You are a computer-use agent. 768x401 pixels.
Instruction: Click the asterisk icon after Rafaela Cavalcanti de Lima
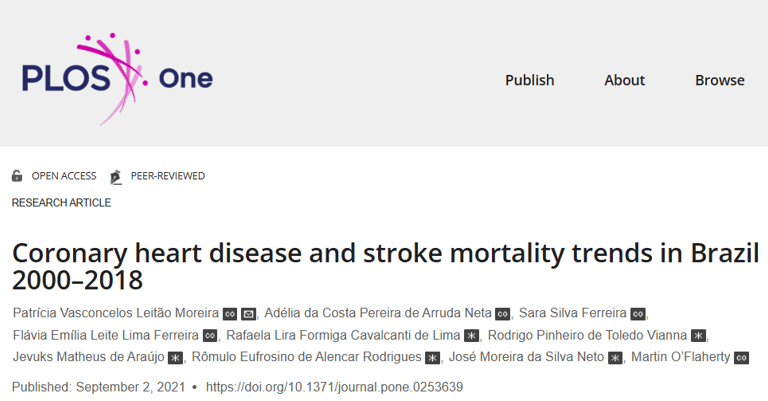(471, 335)
